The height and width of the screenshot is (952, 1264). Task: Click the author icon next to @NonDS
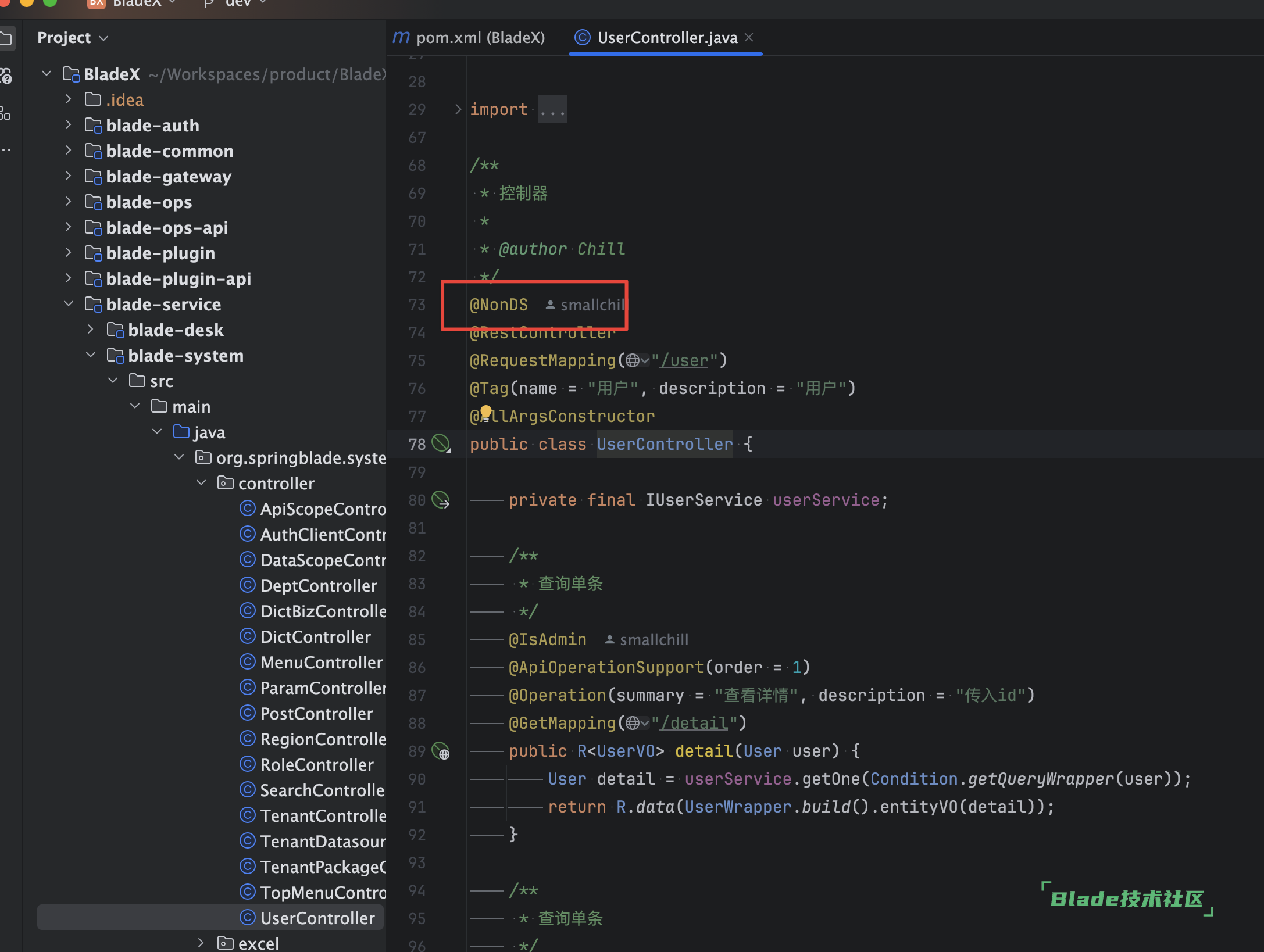tap(550, 305)
